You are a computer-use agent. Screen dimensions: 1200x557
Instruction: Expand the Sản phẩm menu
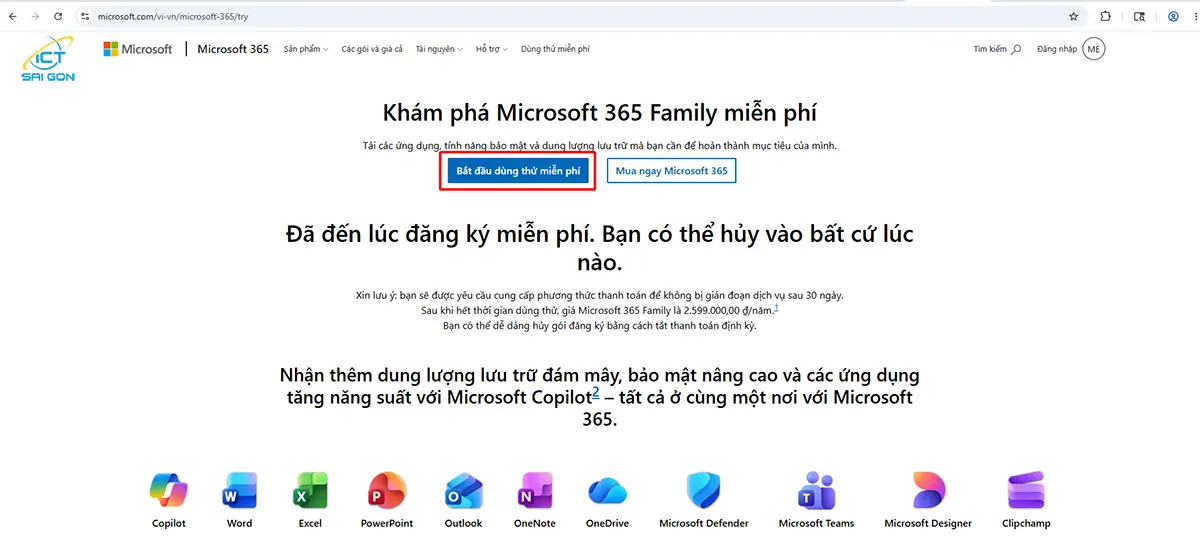[x=306, y=49]
